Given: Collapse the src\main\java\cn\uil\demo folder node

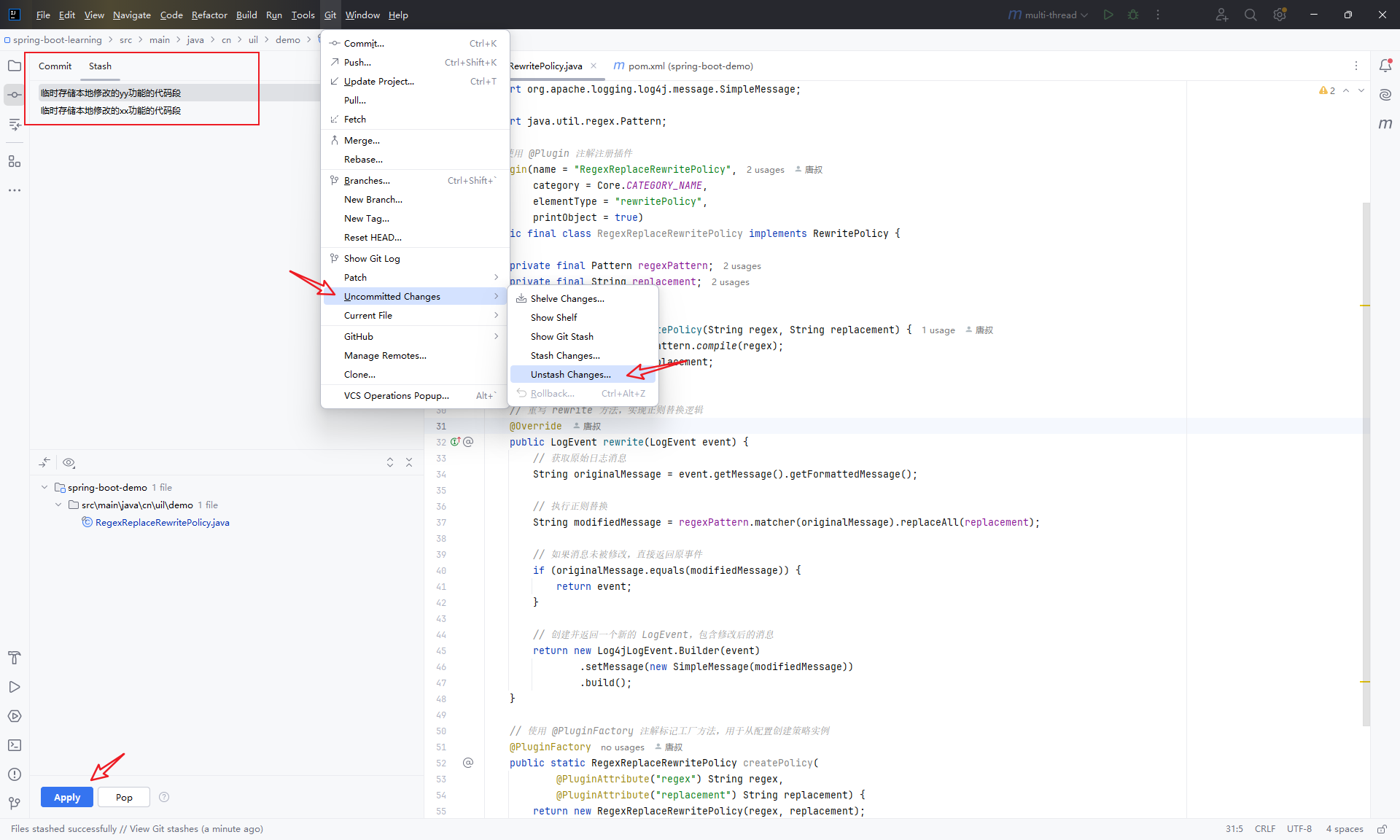Looking at the screenshot, I should click(x=58, y=505).
